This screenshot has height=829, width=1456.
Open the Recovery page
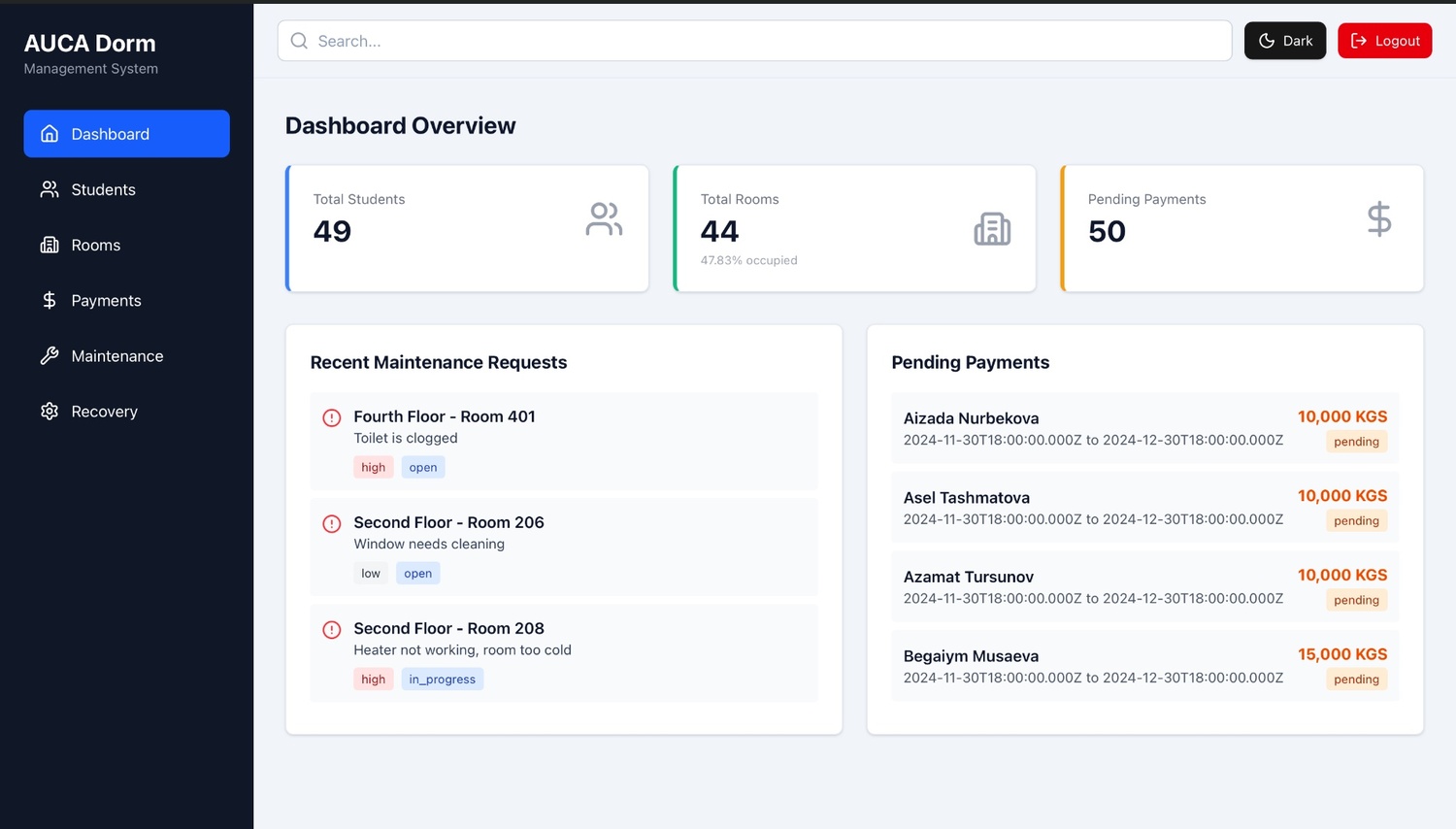[x=126, y=411]
